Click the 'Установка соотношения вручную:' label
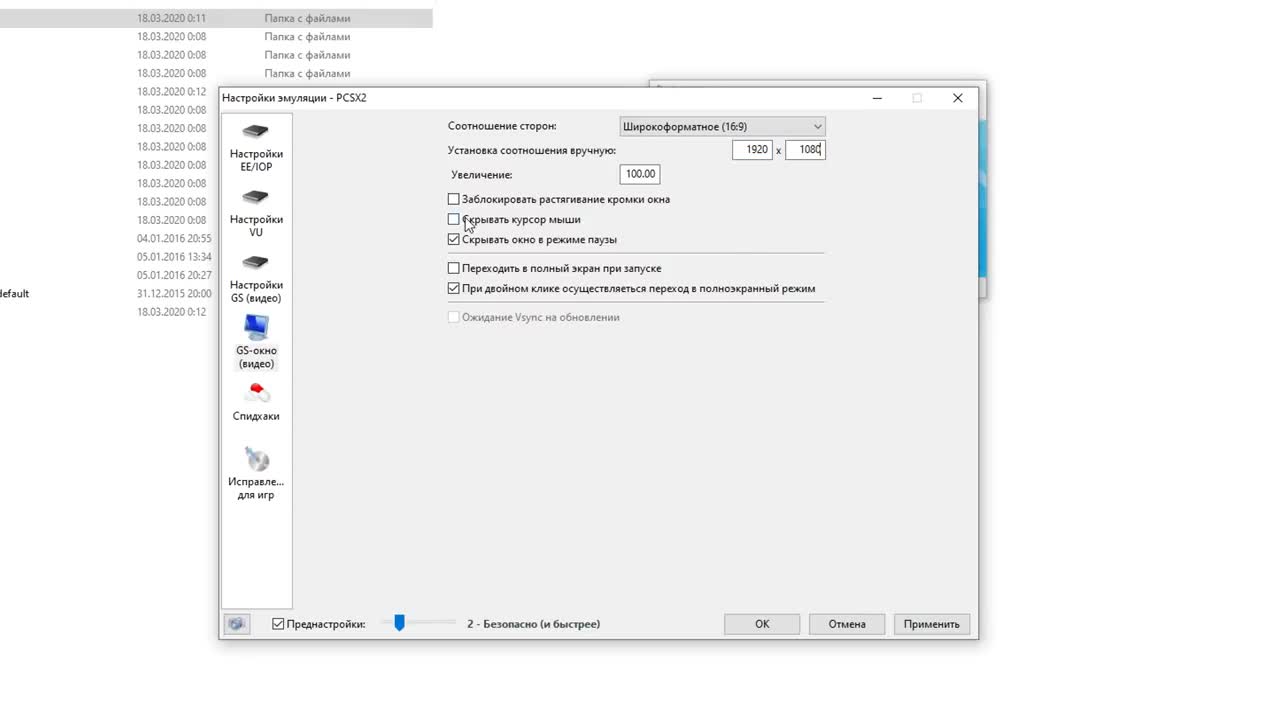The width and height of the screenshot is (1280, 720). pyautogui.click(x=532, y=150)
